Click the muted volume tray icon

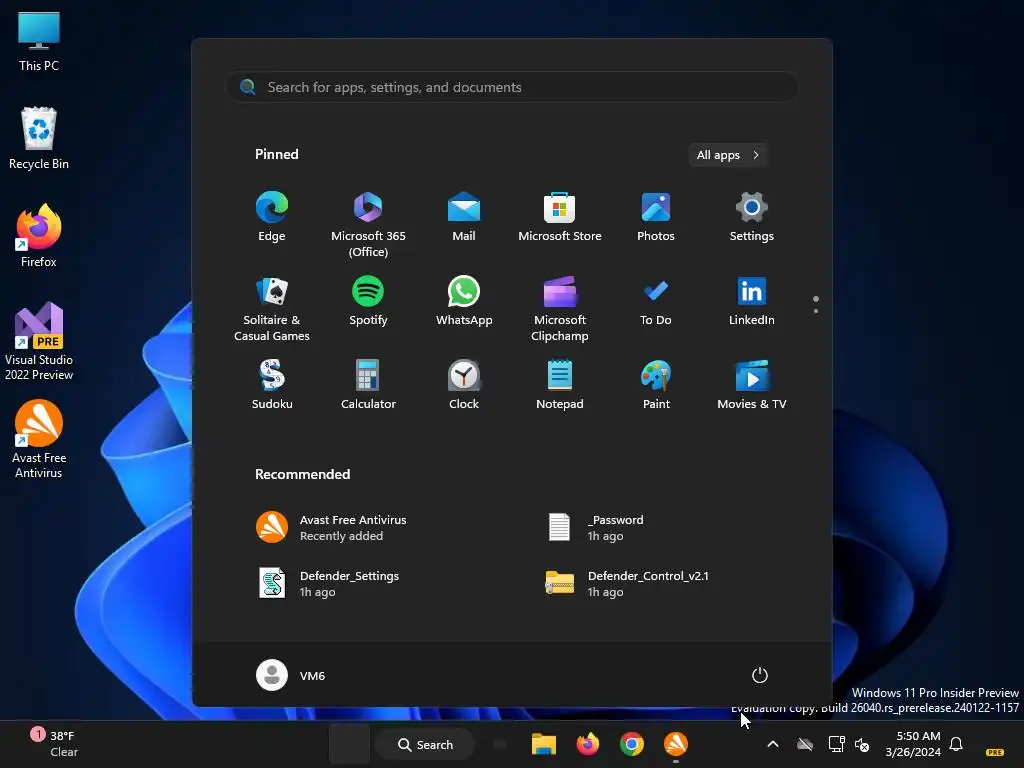coord(862,744)
